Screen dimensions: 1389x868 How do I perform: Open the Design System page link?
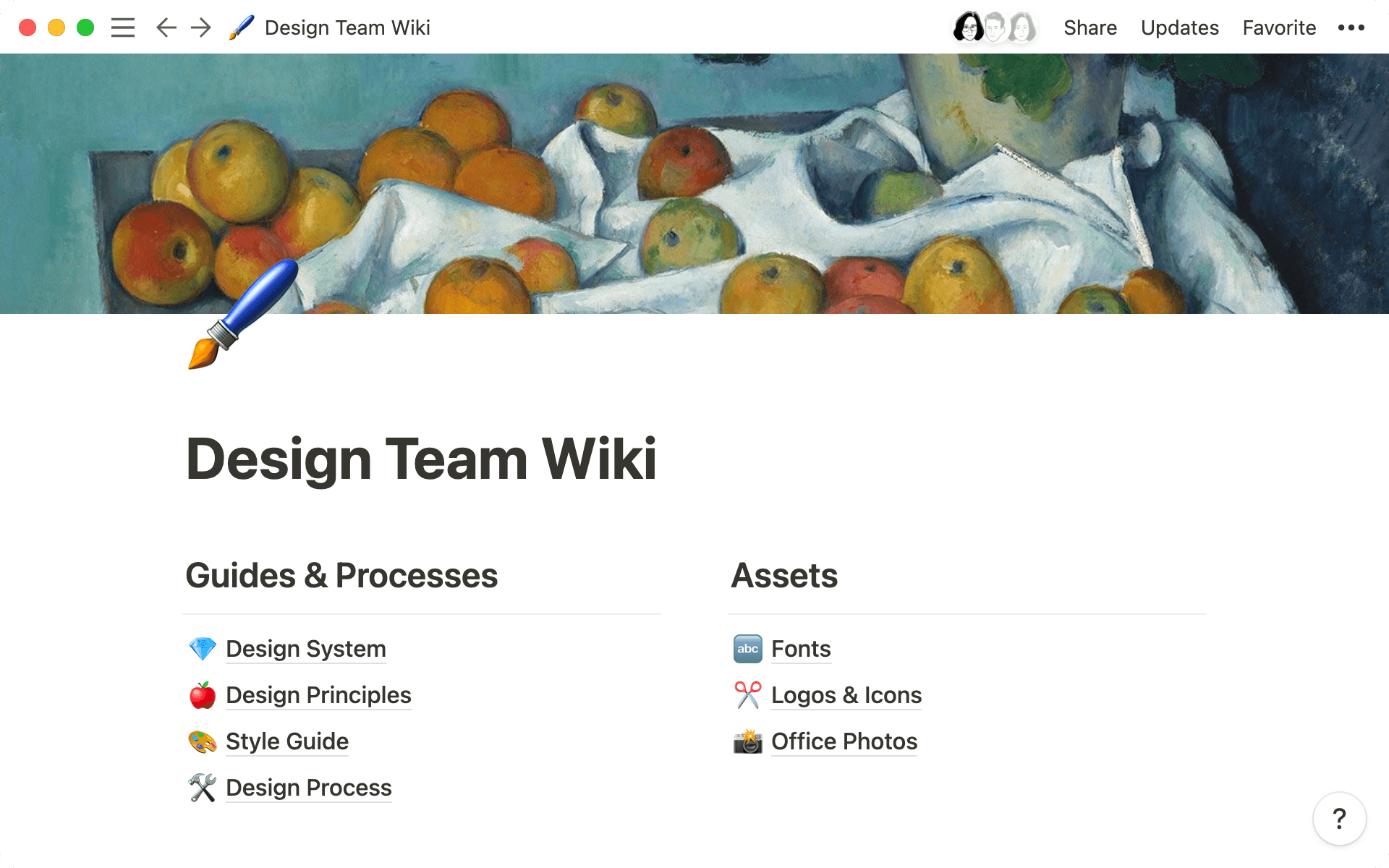coord(305,649)
